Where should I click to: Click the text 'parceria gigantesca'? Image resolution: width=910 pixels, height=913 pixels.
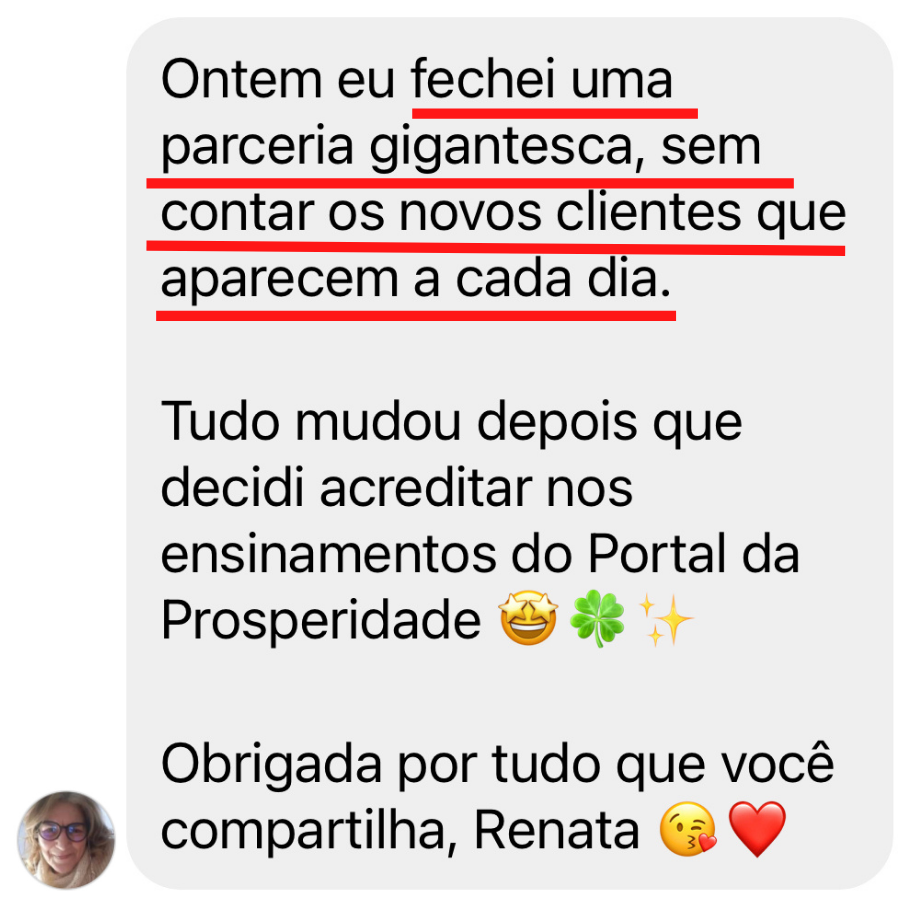point(397,148)
